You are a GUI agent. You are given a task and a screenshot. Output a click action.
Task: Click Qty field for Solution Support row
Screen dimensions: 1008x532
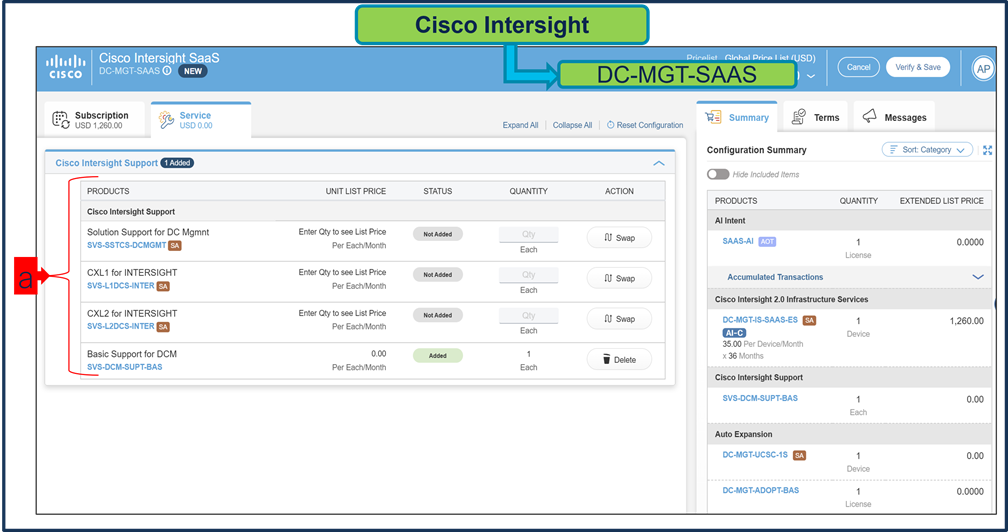pyautogui.click(x=528, y=235)
